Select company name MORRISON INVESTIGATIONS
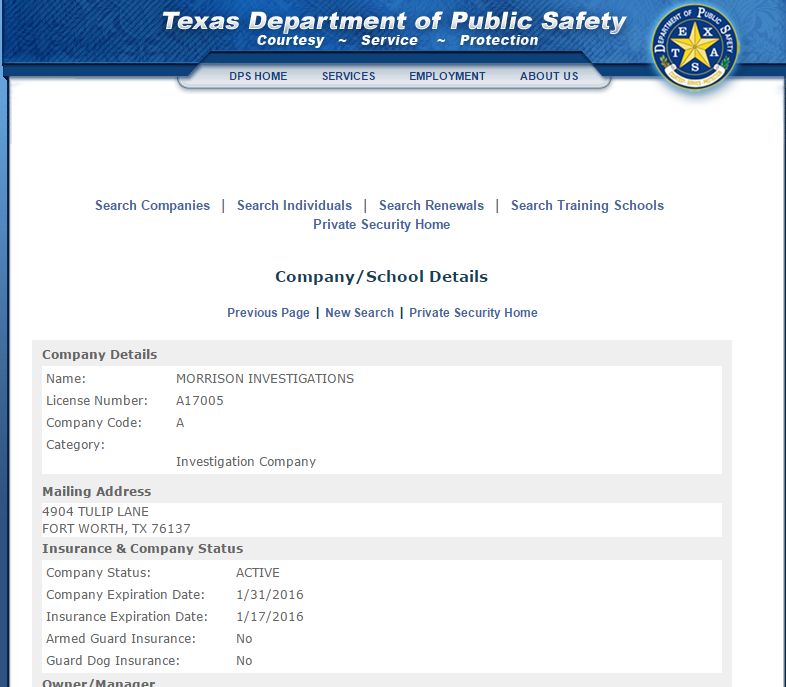Viewport: 786px width, 687px height. (265, 379)
